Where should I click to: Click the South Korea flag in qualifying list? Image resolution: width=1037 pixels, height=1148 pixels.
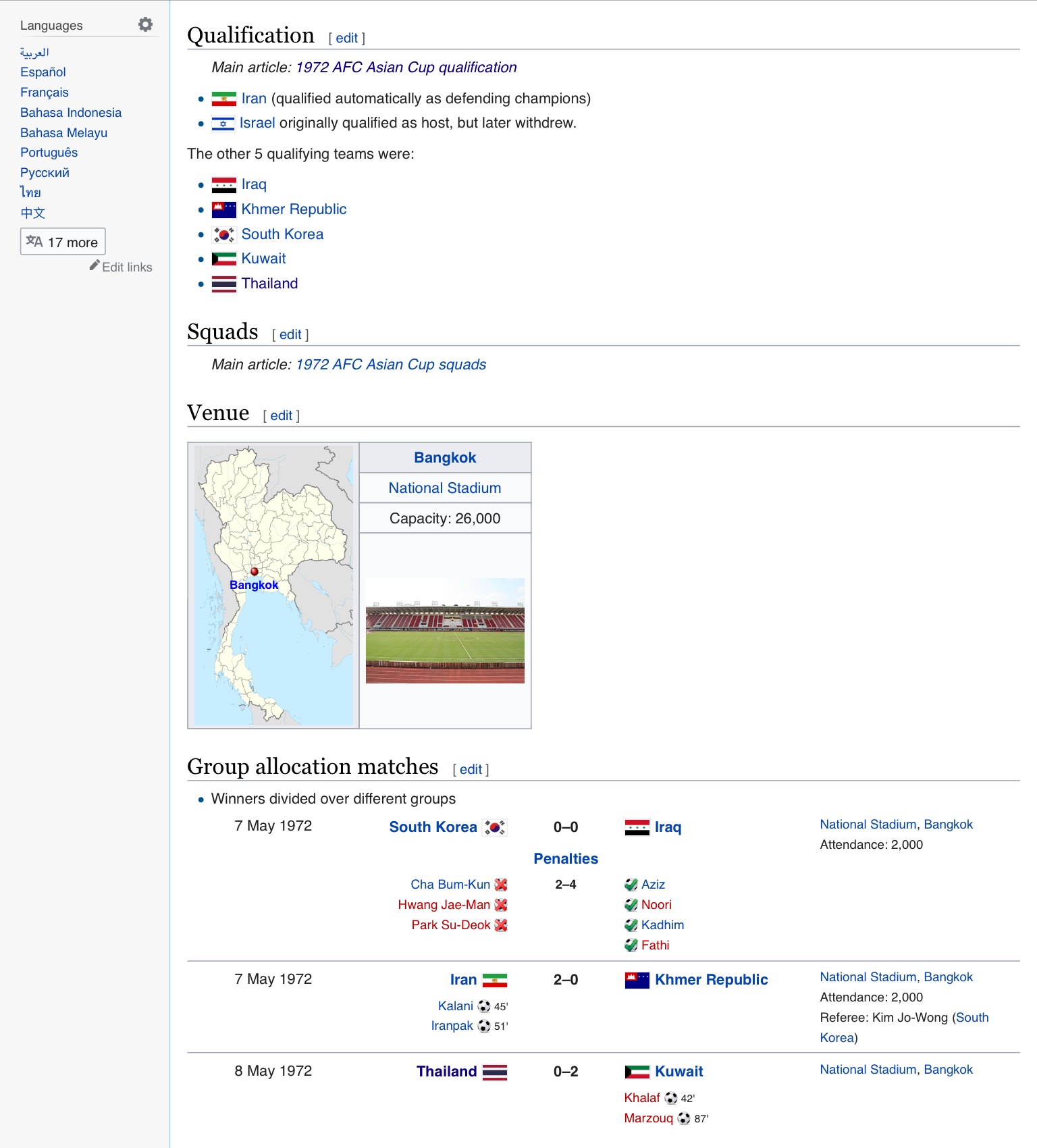[223, 234]
